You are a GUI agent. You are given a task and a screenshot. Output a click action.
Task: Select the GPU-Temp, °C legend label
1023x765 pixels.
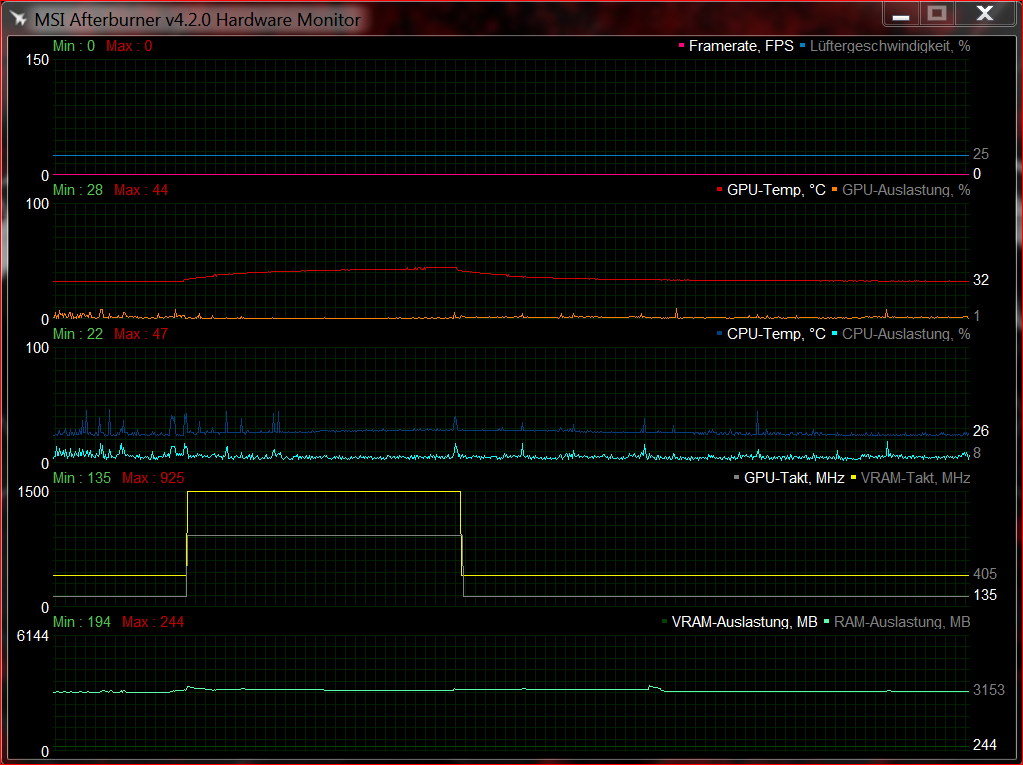click(776, 190)
